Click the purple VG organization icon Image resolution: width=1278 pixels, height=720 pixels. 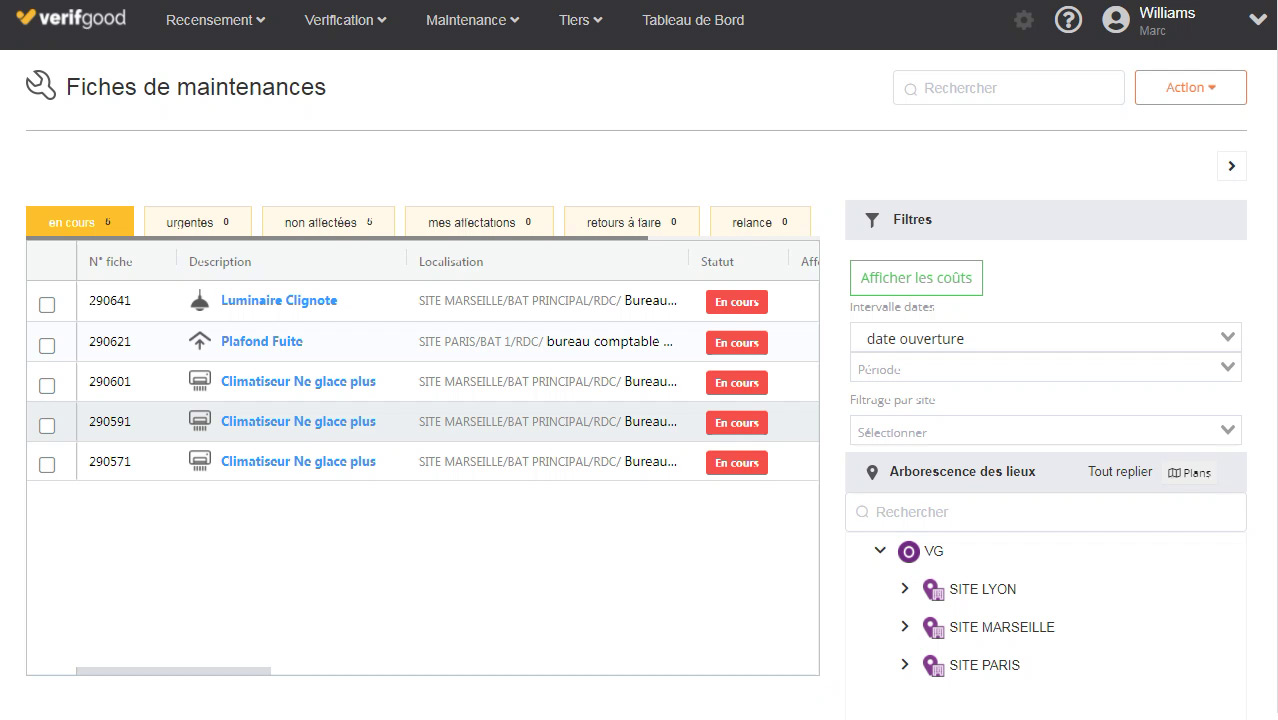908,551
